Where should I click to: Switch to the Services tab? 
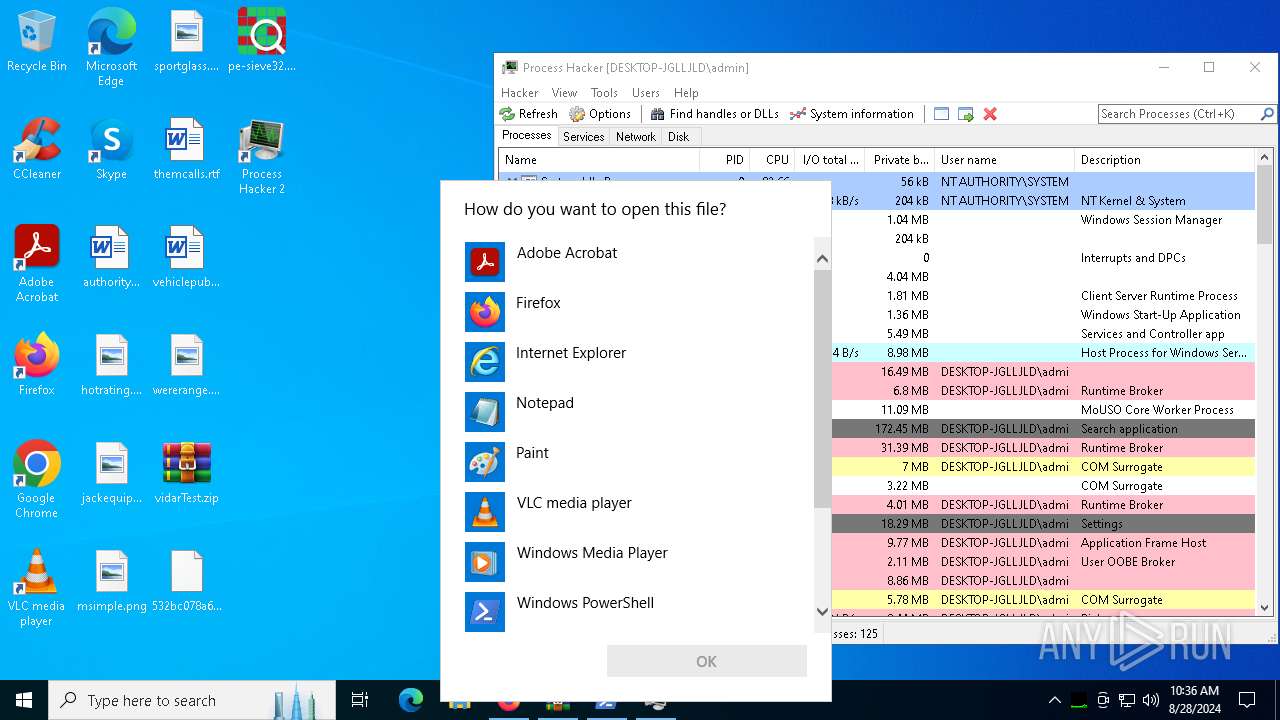point(583,137)
